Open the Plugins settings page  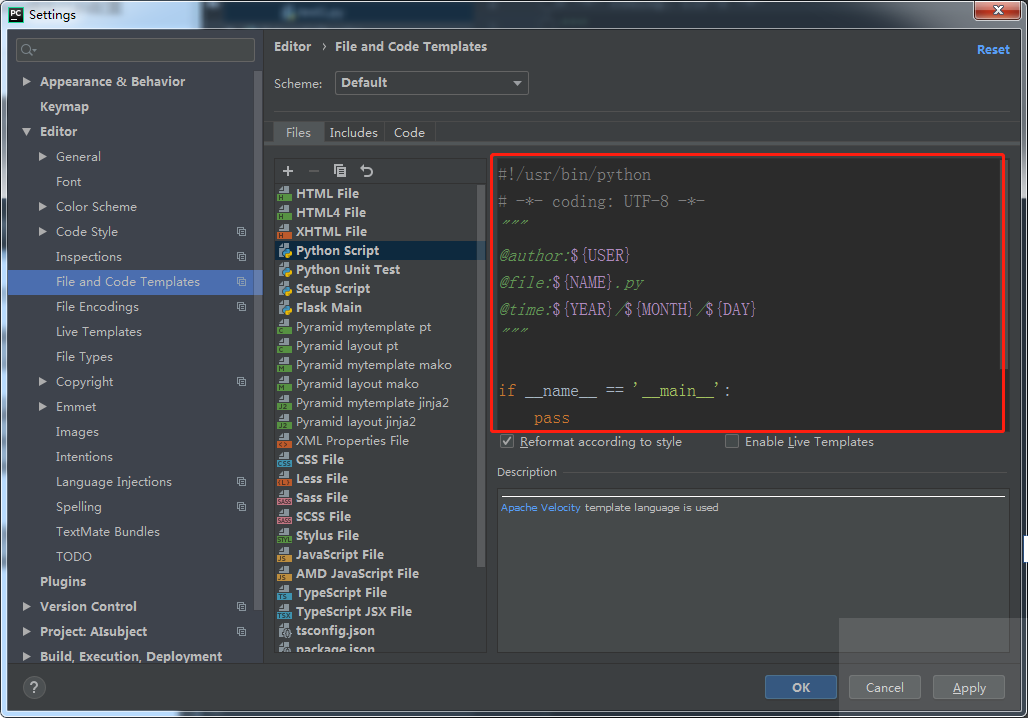[x=63, y=581]
